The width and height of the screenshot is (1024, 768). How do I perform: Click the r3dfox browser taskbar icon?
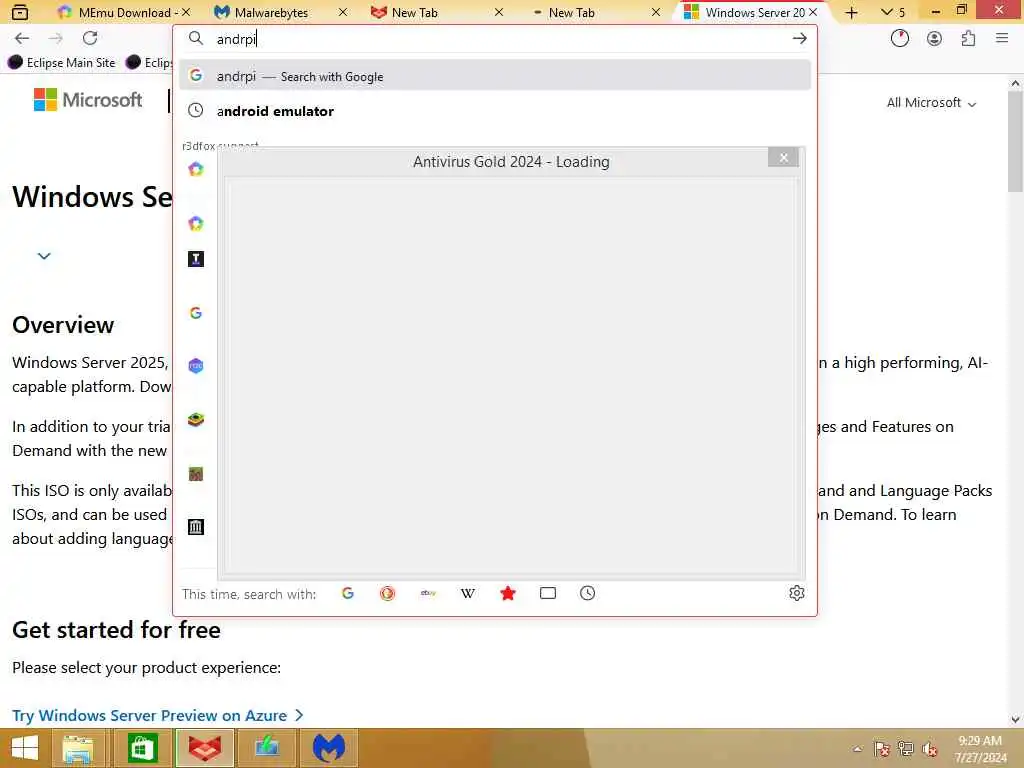[204, 748]
